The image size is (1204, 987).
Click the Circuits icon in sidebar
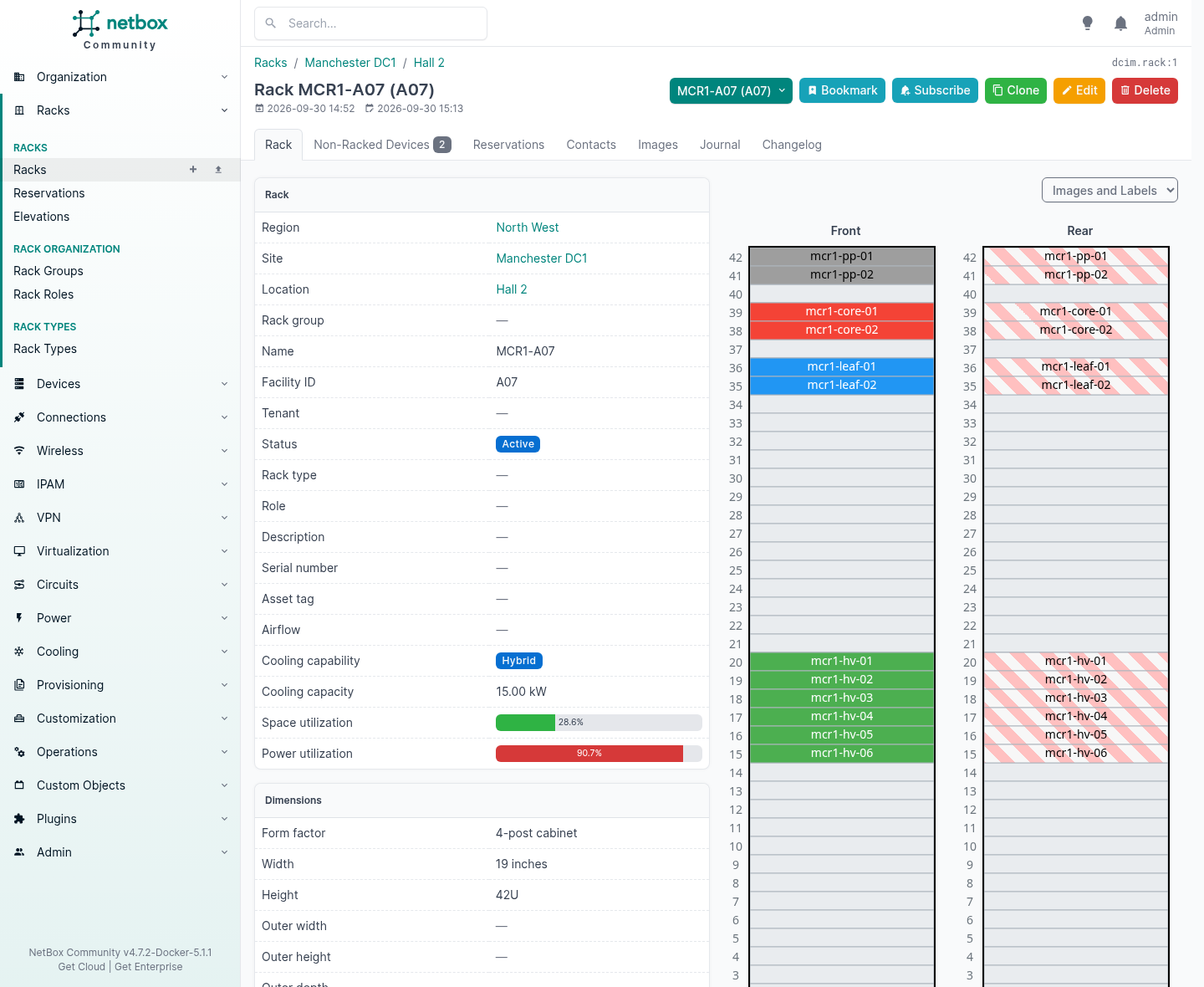point(19,585)
